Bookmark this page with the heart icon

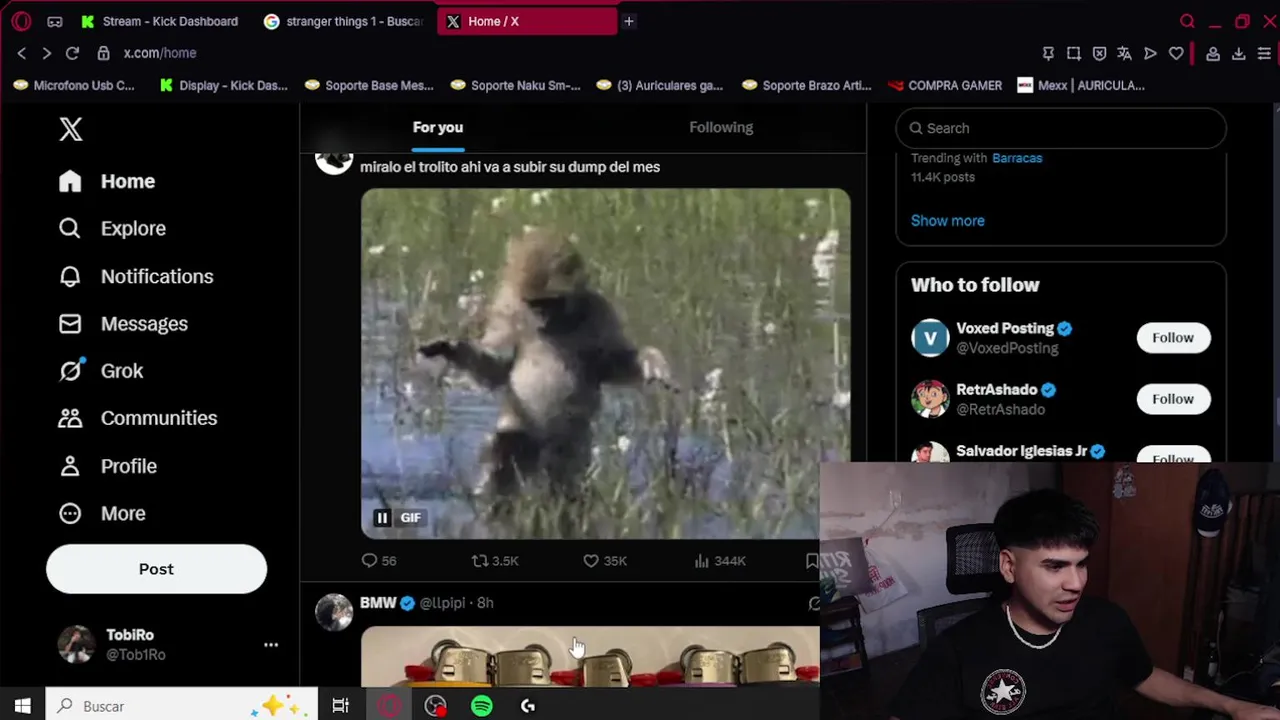[x=1176, y=53]
